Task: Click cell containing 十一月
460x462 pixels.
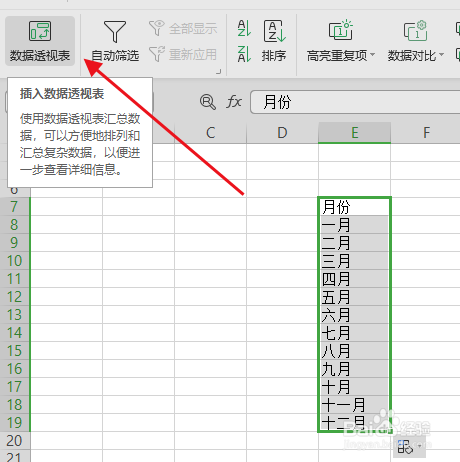Action: (354, 405)
